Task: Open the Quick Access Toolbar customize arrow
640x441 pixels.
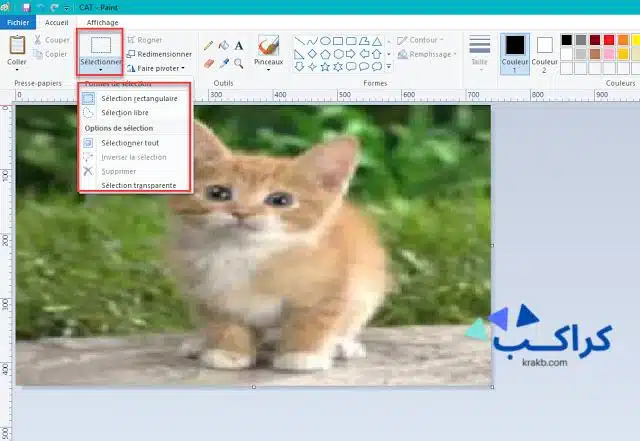Action: 67,8
